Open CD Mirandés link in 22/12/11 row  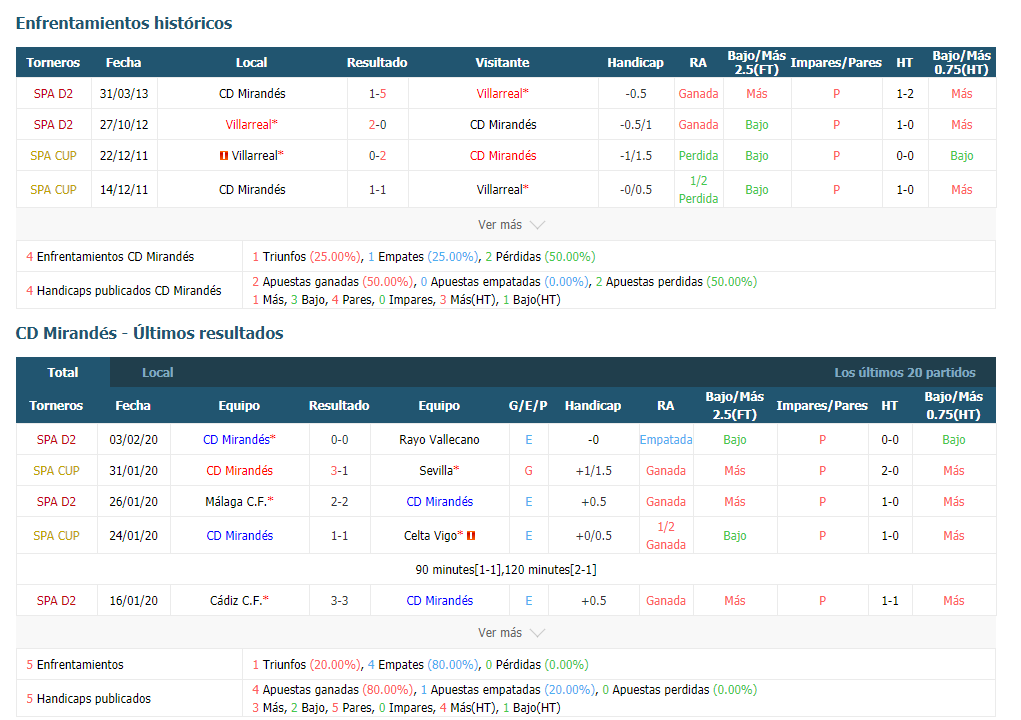click(x=503, y=156)
